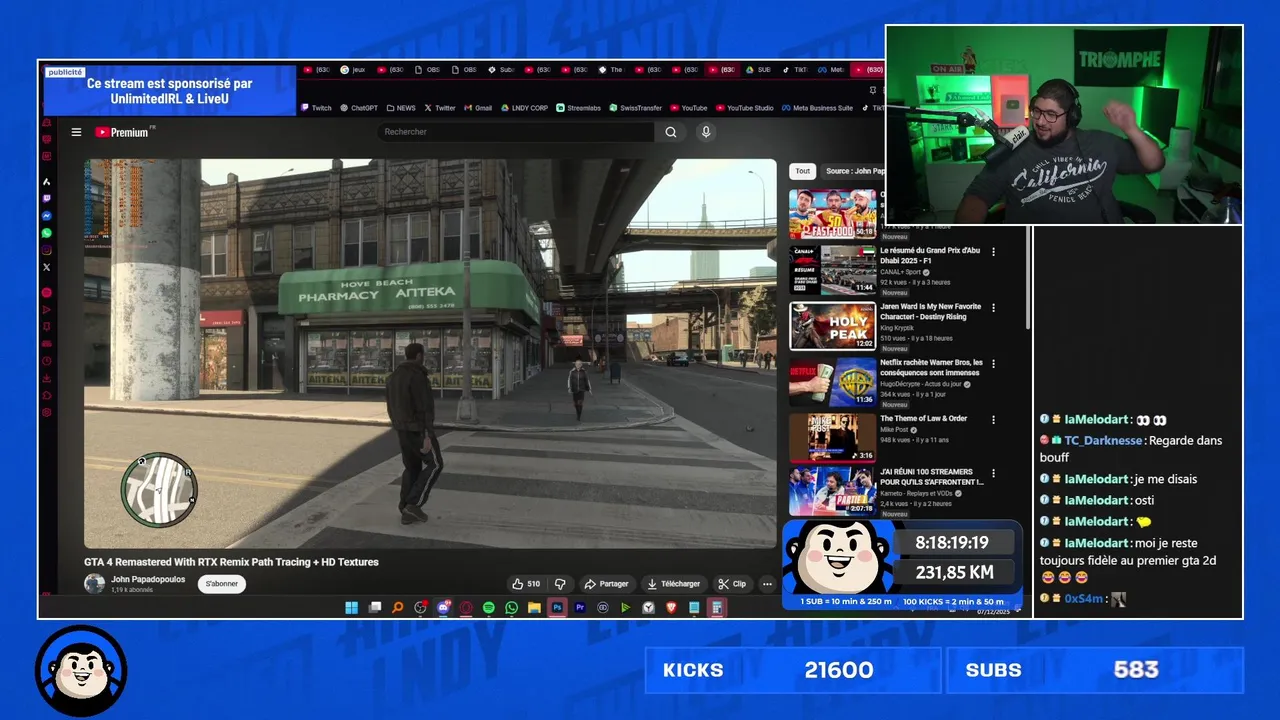This screenshot has width=1280, height=720.
Task: Open options menu for Jaren Ward video
Action: pos(993,308)
